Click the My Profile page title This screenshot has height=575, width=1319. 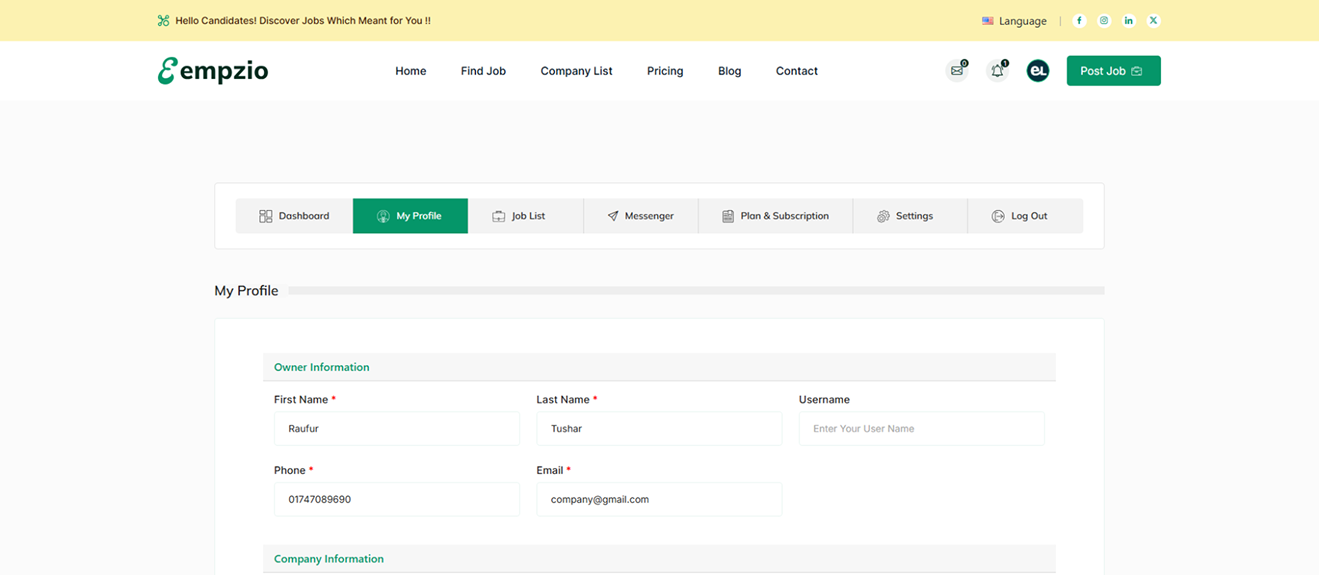click(246, 291)
